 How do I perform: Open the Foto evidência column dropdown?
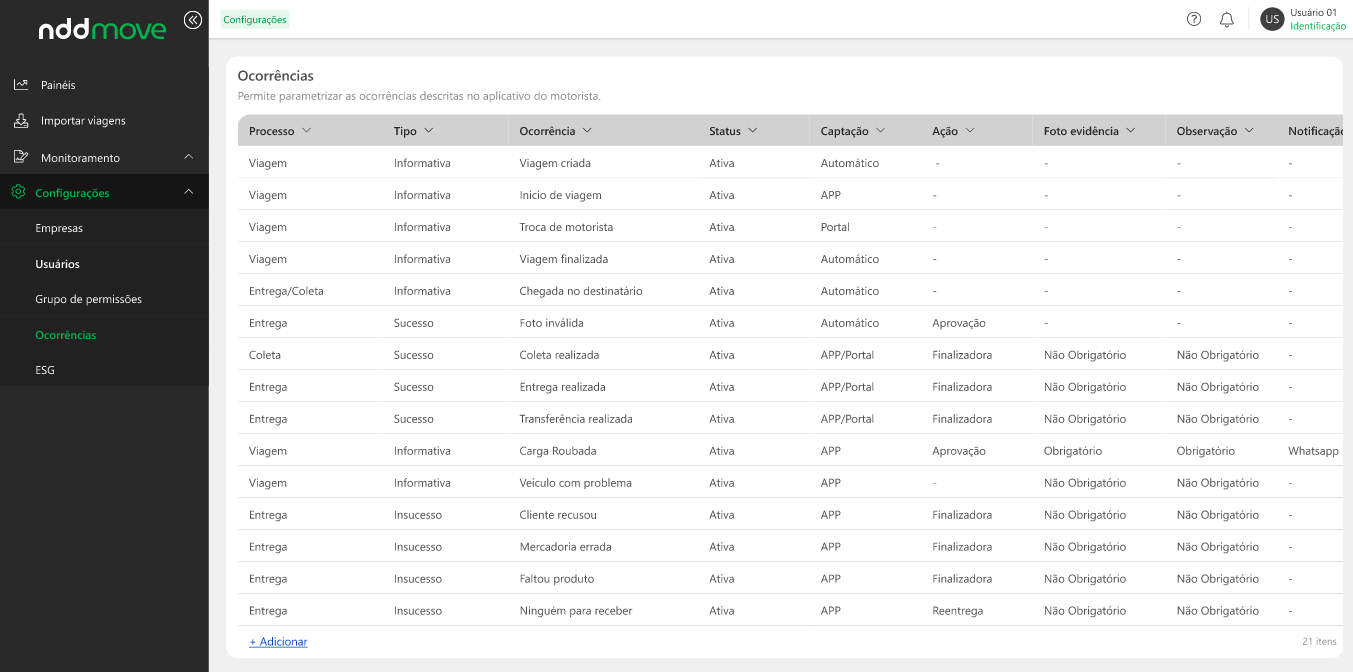[x=1131, y=131]
